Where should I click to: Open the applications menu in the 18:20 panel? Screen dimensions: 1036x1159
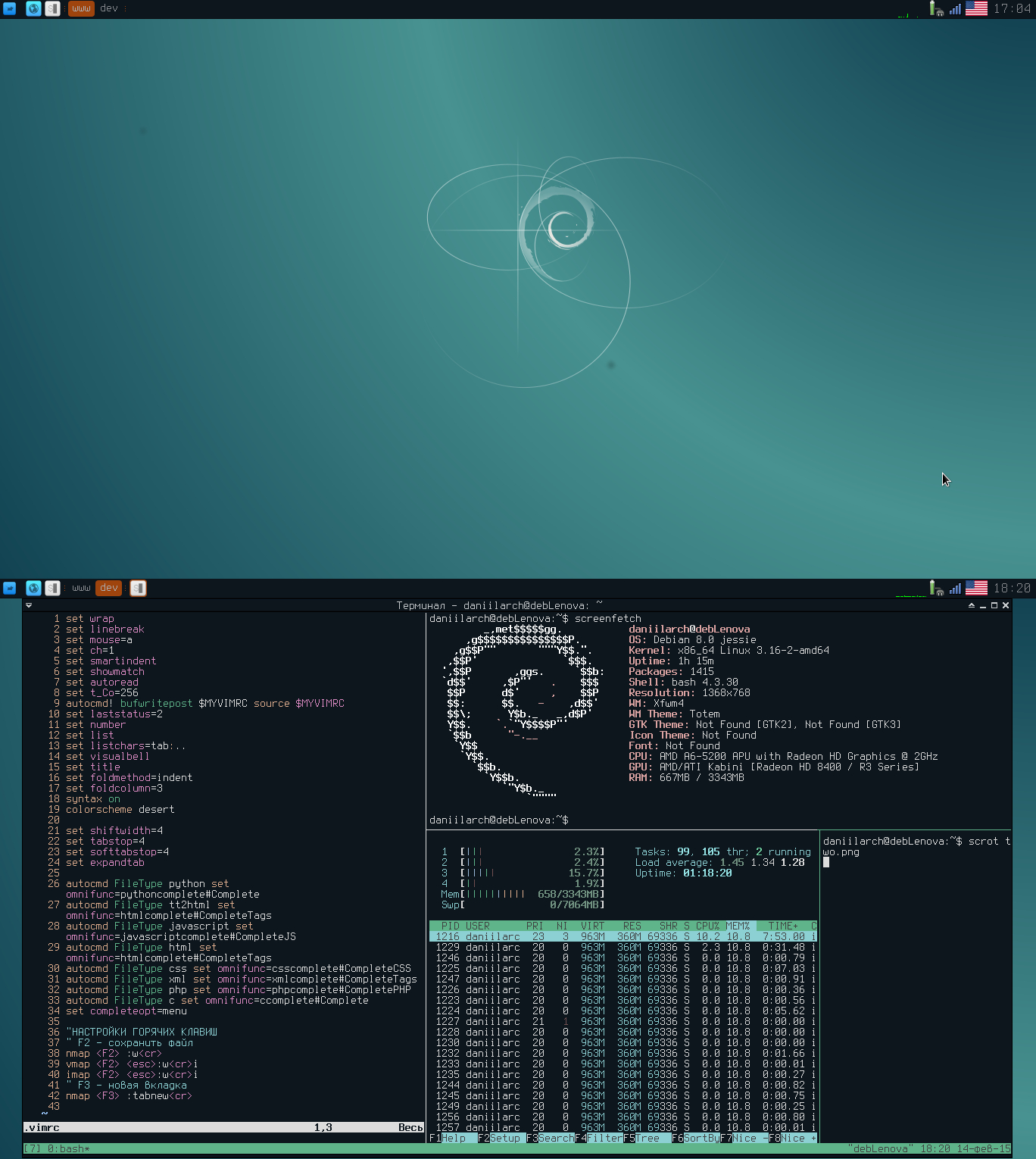(x=9, y=588)
